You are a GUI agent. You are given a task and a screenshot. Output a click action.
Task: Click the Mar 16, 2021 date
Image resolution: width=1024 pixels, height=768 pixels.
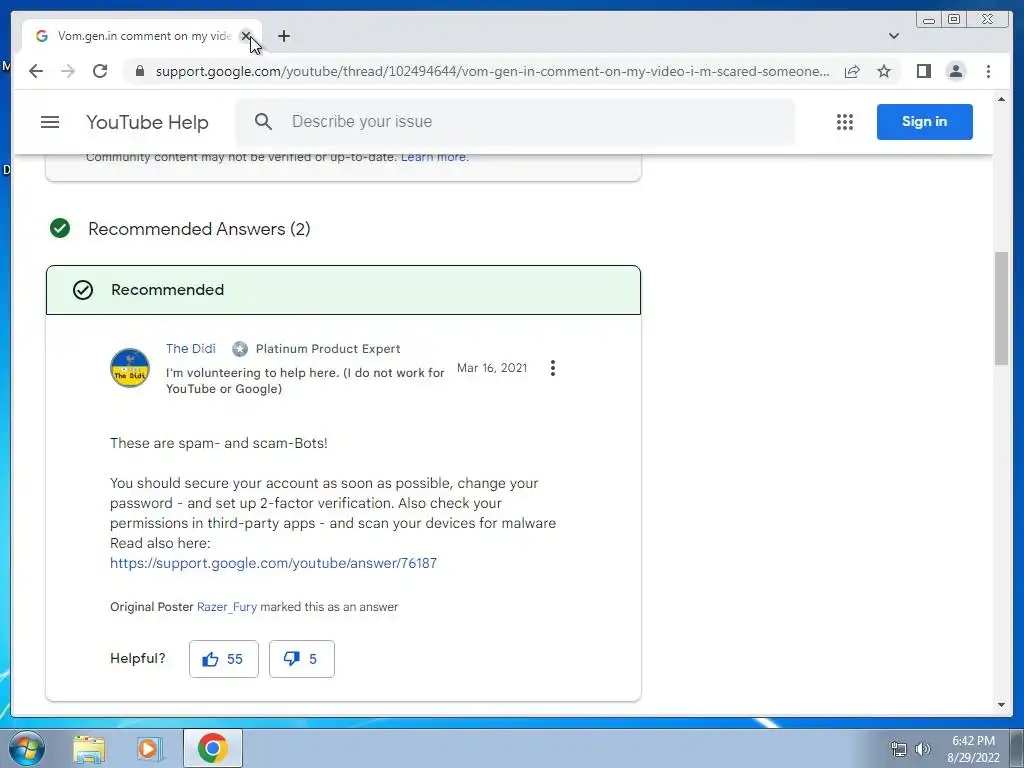(492, 368)
